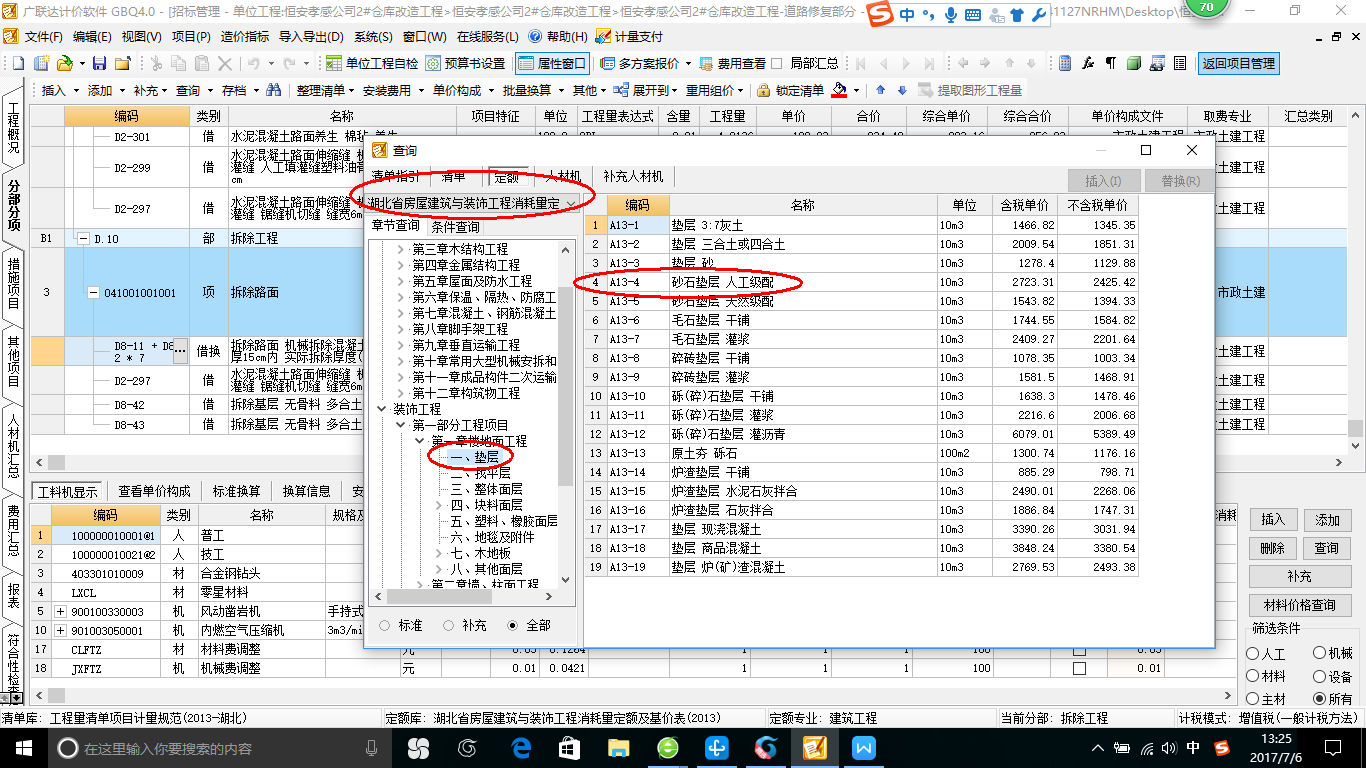Switch to the 条件查询 tab
The width and height of the screenshot is (1366, 768).
455,227
